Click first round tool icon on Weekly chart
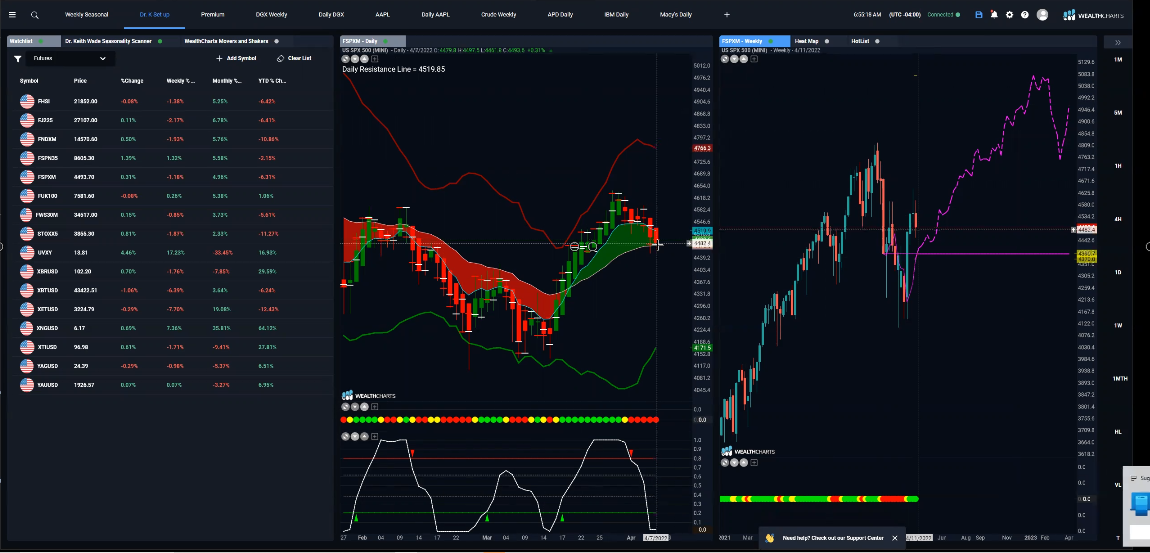The width and height of the screenshot is (1150, 553). pyautogui.click(x=726, y=59)
